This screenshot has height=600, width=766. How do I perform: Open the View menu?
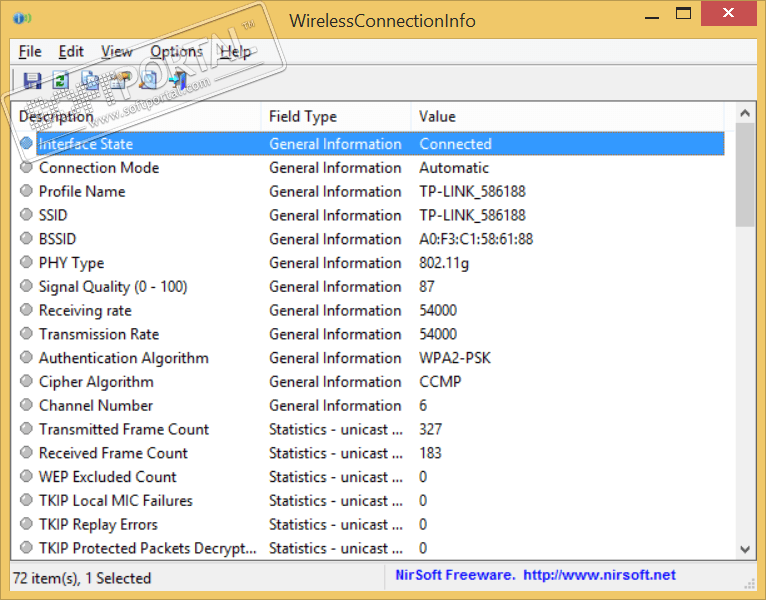click(x=116, y=51)
